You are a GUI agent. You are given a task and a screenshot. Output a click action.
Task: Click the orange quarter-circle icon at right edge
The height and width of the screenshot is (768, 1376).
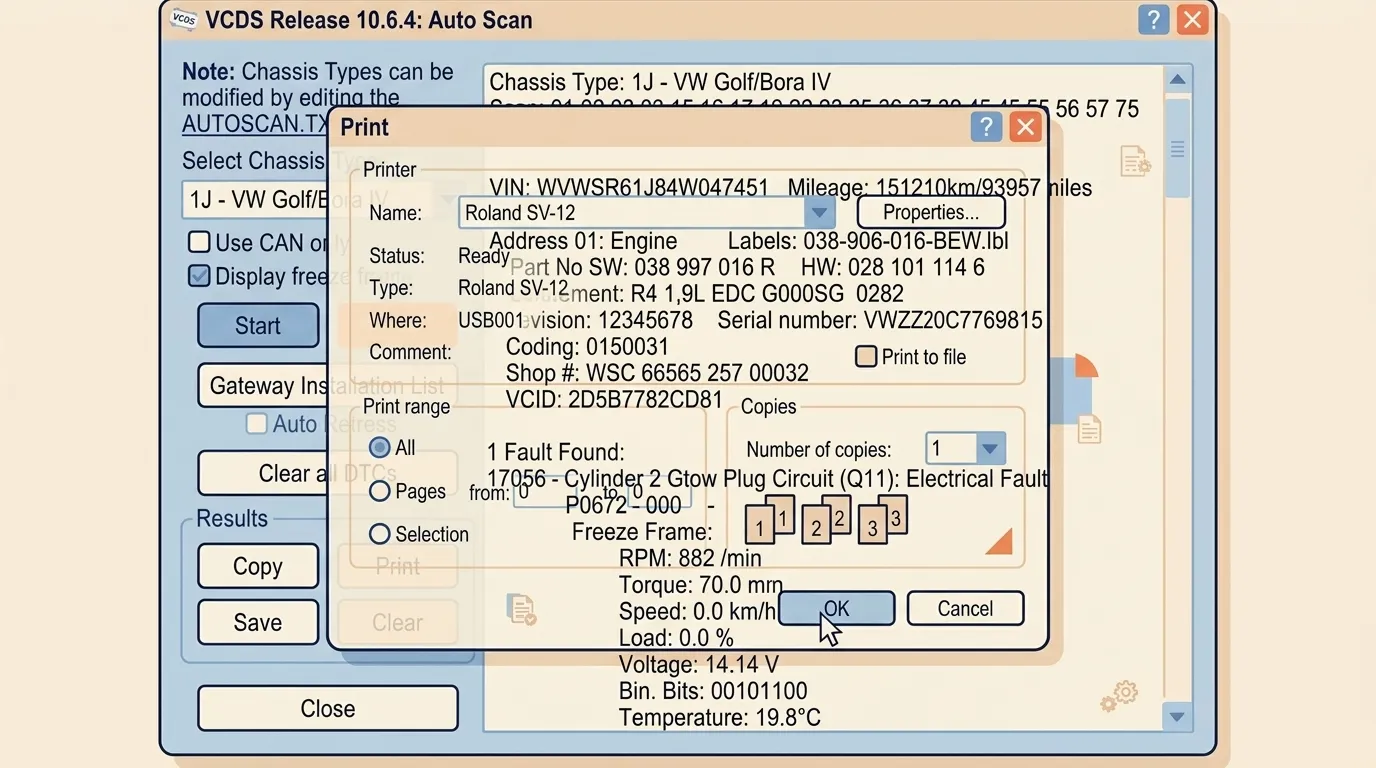click(1086, 366)
